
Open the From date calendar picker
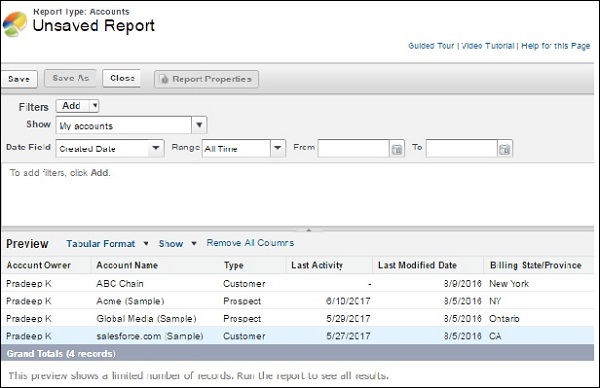(x=397, y=149)
